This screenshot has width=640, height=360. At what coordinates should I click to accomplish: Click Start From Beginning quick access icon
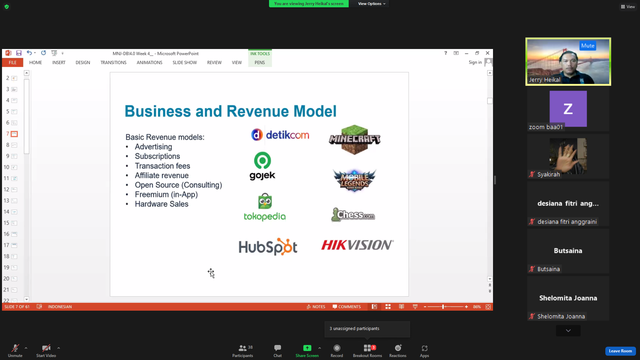pyautogui.click(x=54, y=53)
